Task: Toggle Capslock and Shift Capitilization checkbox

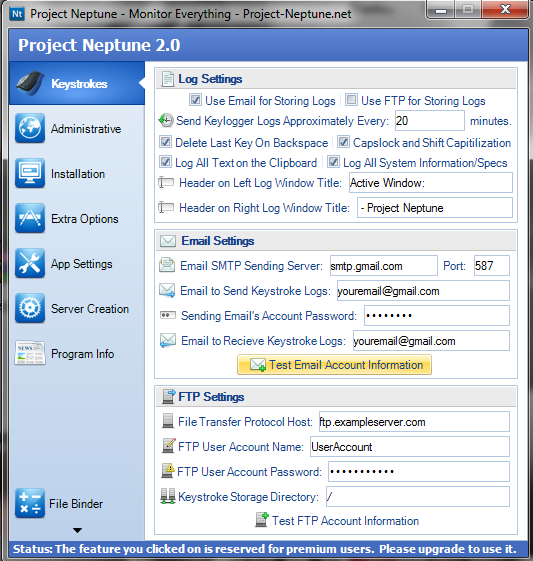Action: (343, 142)
